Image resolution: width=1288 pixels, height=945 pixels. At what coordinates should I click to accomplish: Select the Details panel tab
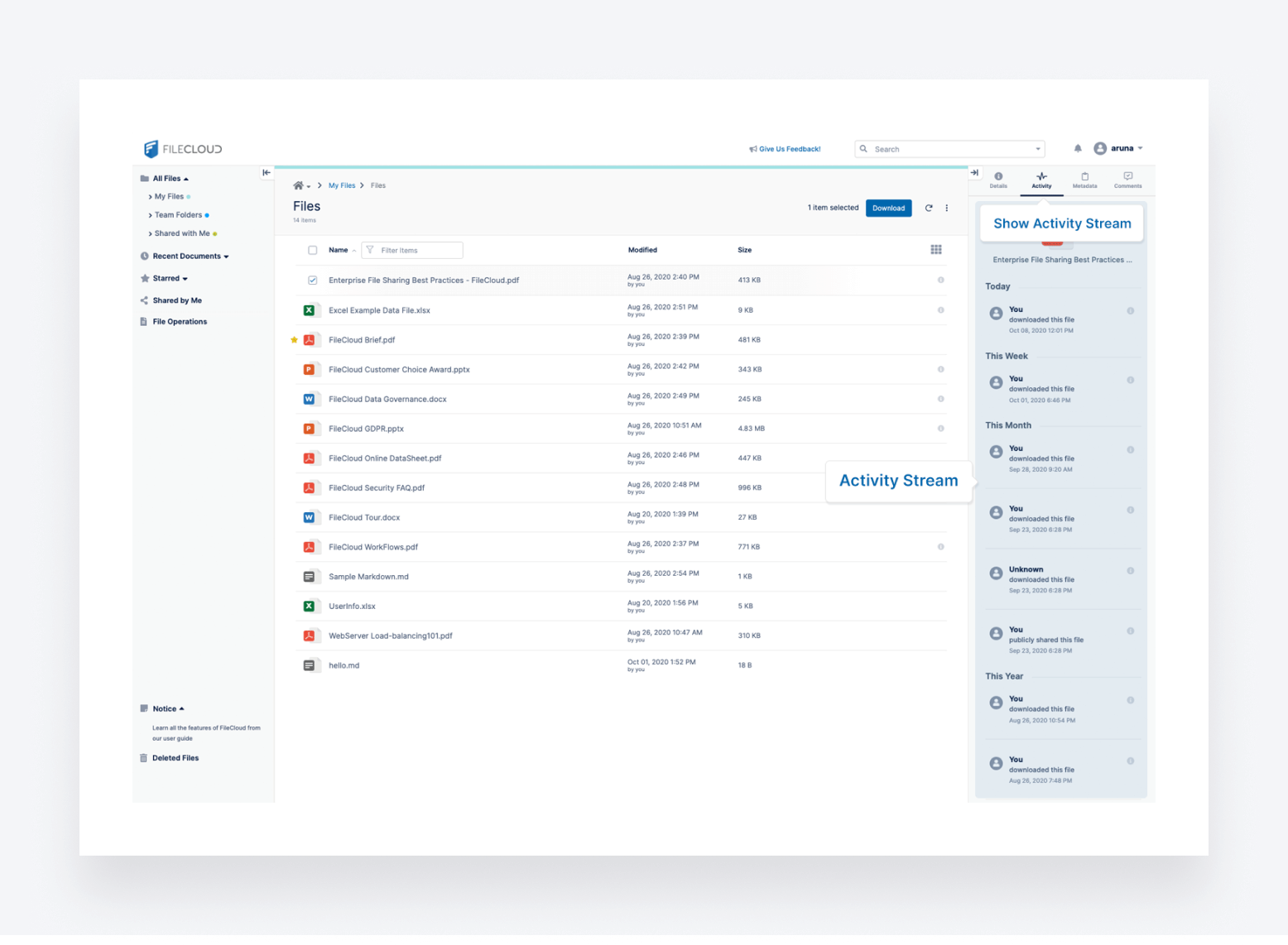(x=998, y=180)
